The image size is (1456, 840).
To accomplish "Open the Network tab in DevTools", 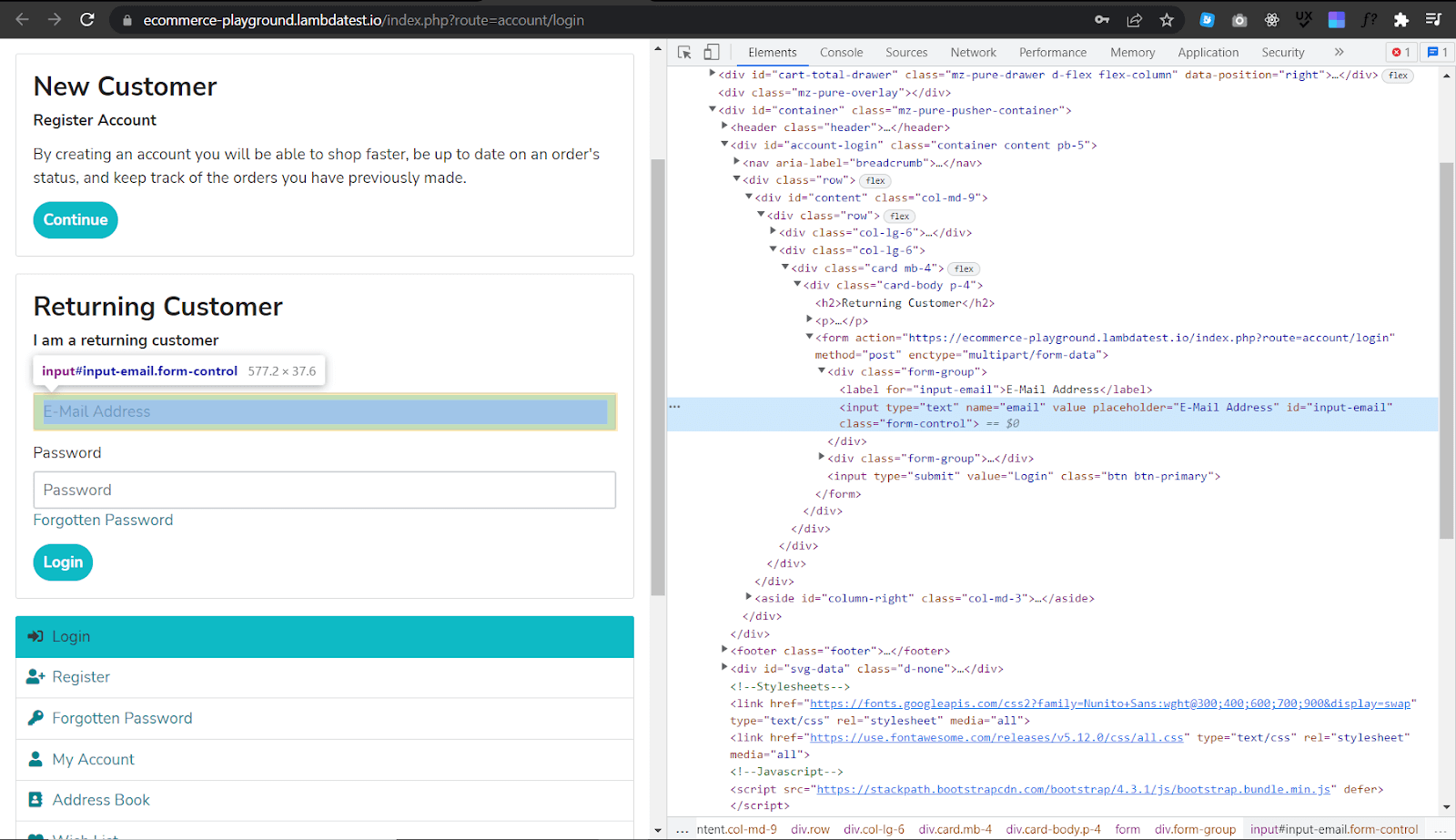I will 973,52.
